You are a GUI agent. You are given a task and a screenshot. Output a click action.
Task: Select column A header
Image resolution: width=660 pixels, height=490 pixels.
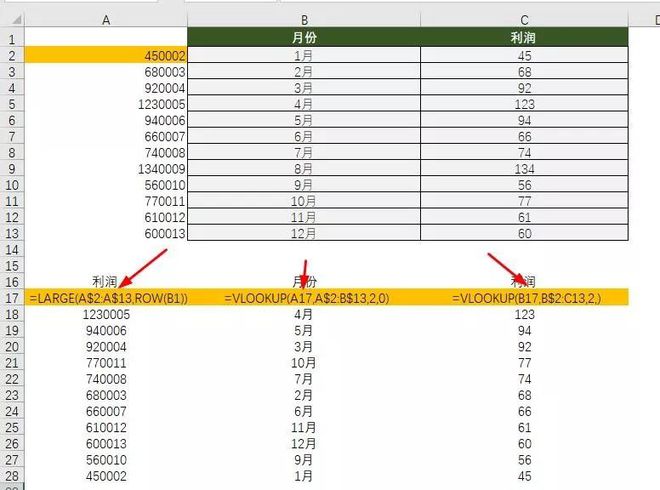pos(105,17)
